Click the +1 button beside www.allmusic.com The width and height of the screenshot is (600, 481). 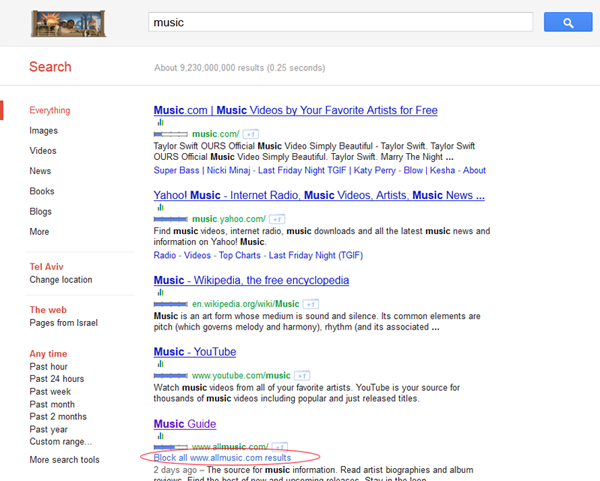(279, 446)
